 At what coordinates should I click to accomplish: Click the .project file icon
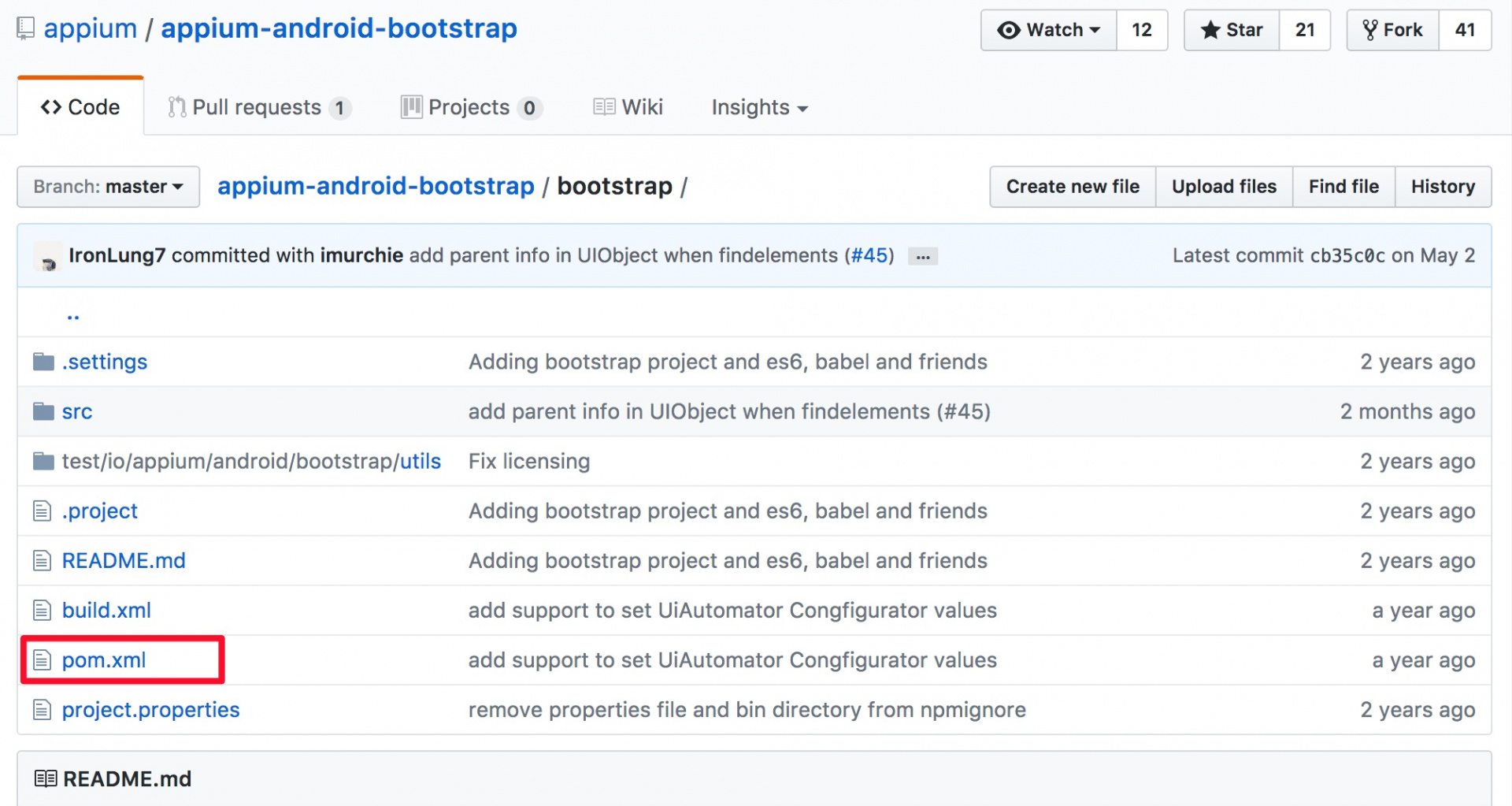(42, 511)
